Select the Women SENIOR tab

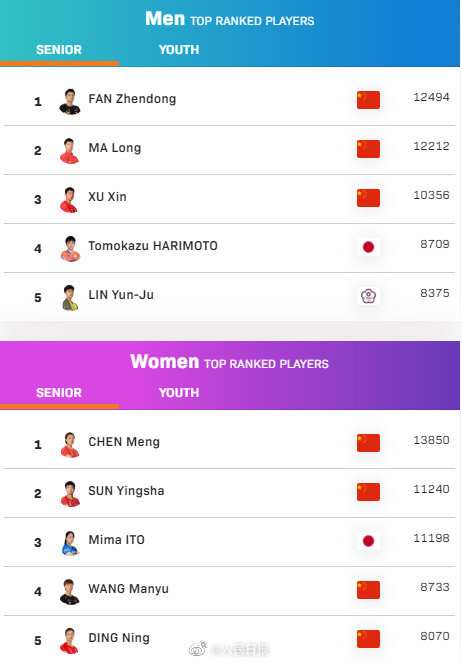(59, 393)
